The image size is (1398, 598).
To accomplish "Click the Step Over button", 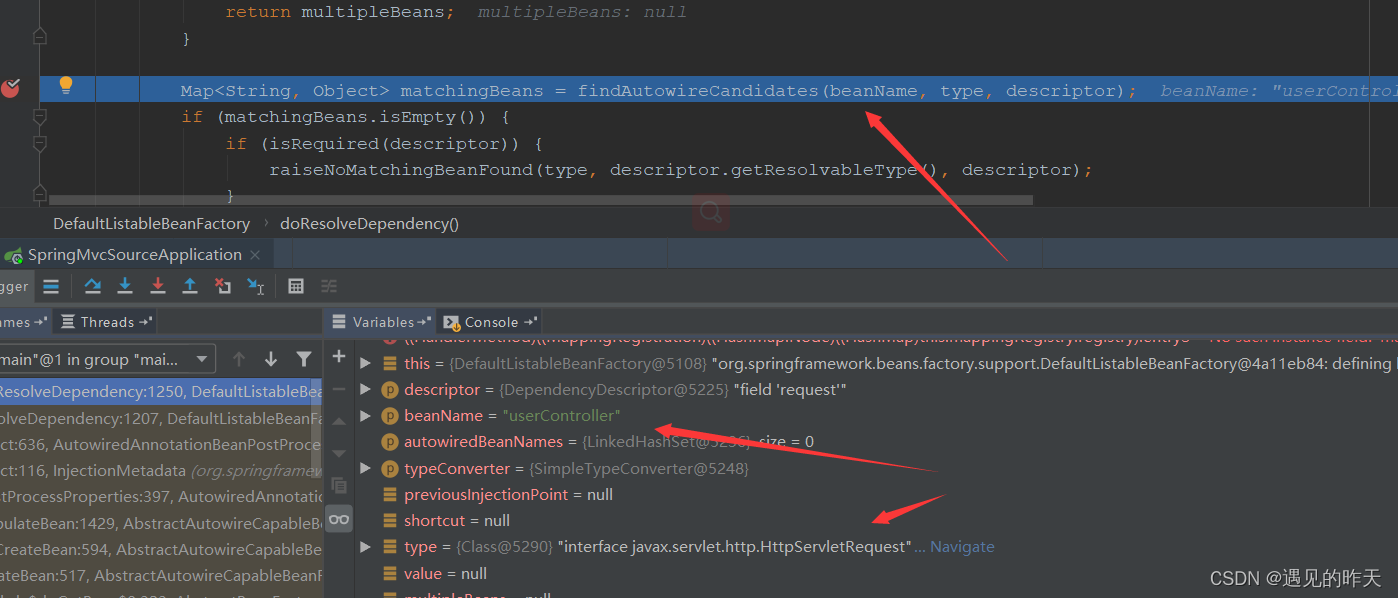I will (x=93, y=286).
